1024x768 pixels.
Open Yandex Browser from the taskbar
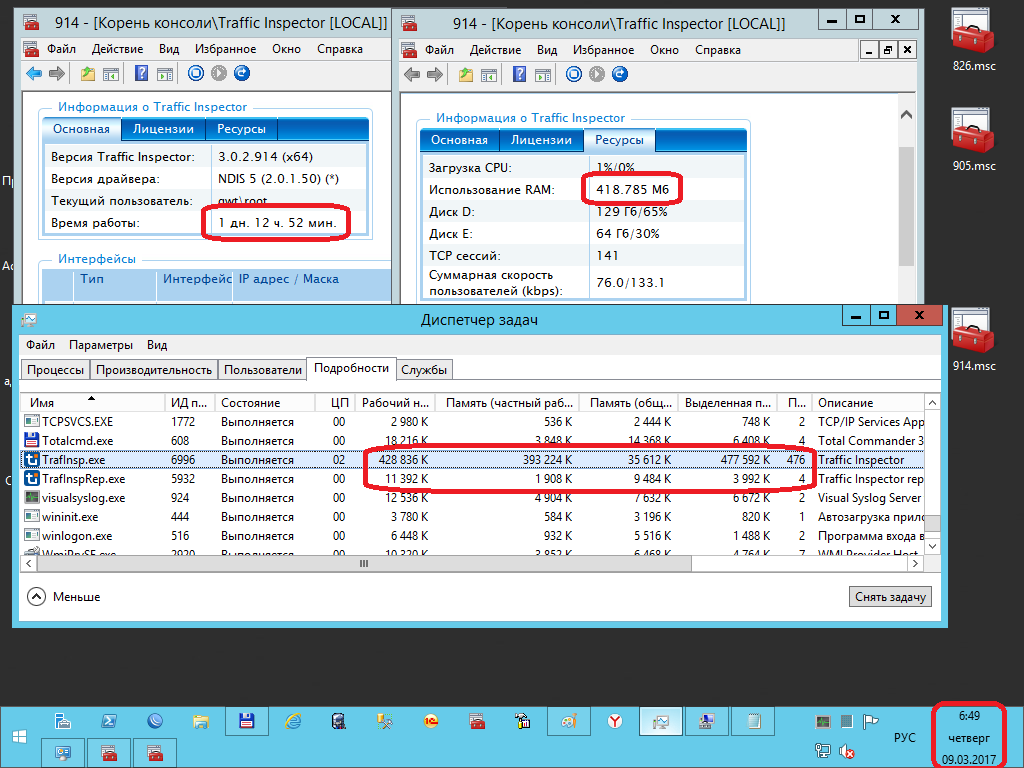[615, 721]
